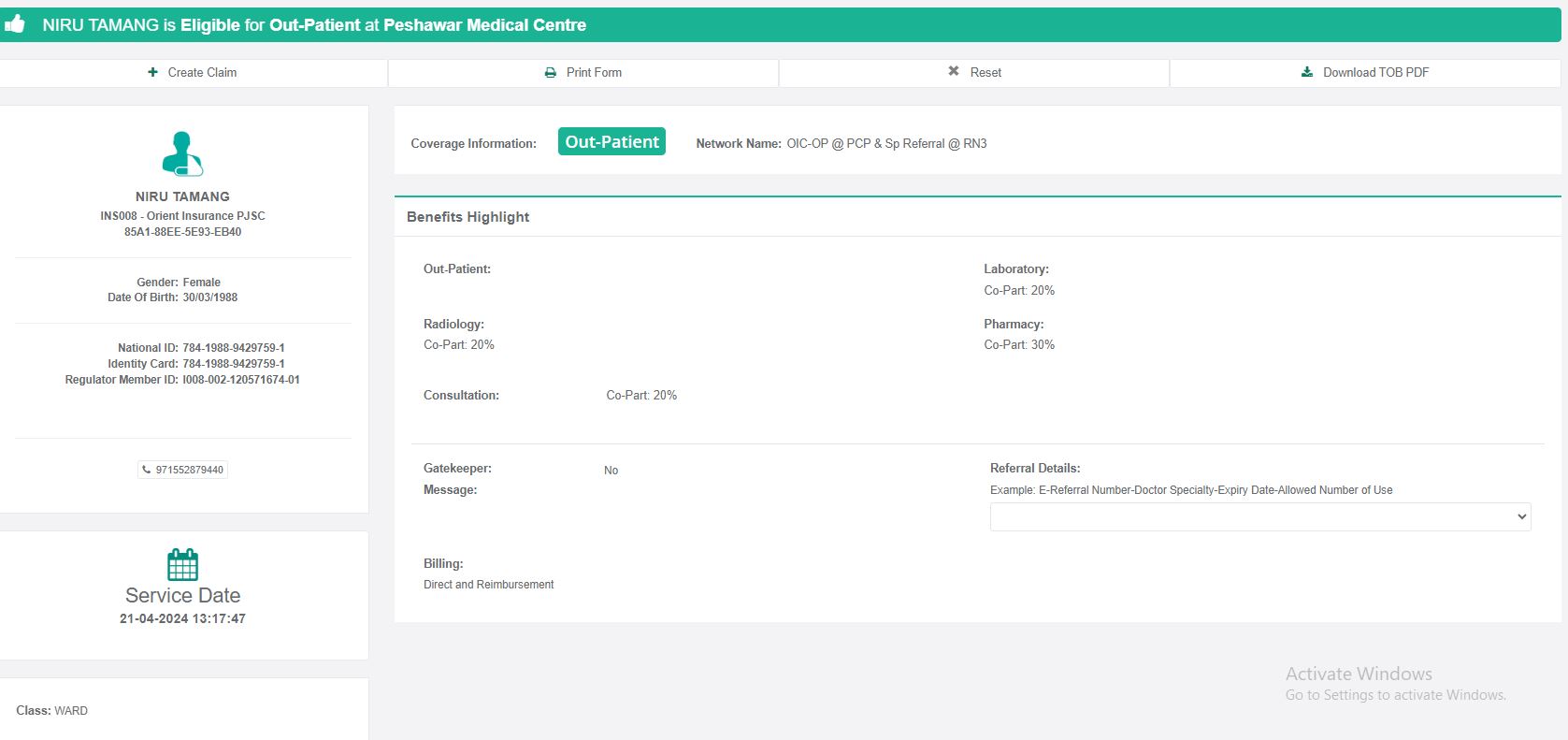
Task: Click the Benefits Highlight section header
Action: [468, 217]
